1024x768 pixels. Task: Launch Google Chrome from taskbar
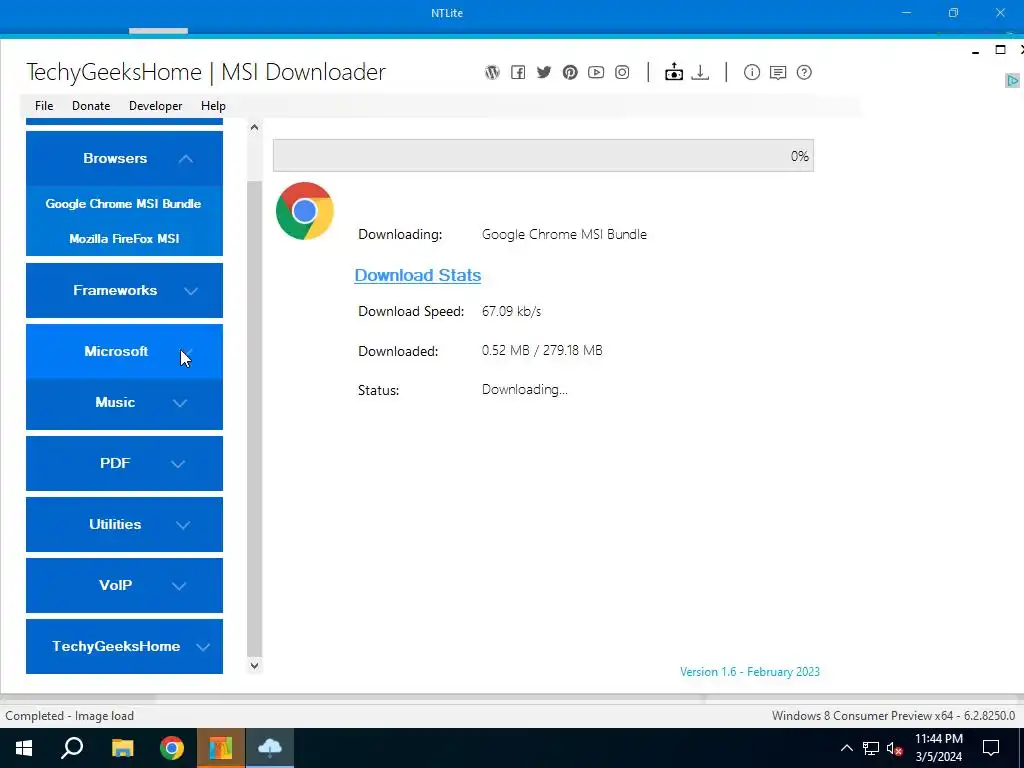172,748
